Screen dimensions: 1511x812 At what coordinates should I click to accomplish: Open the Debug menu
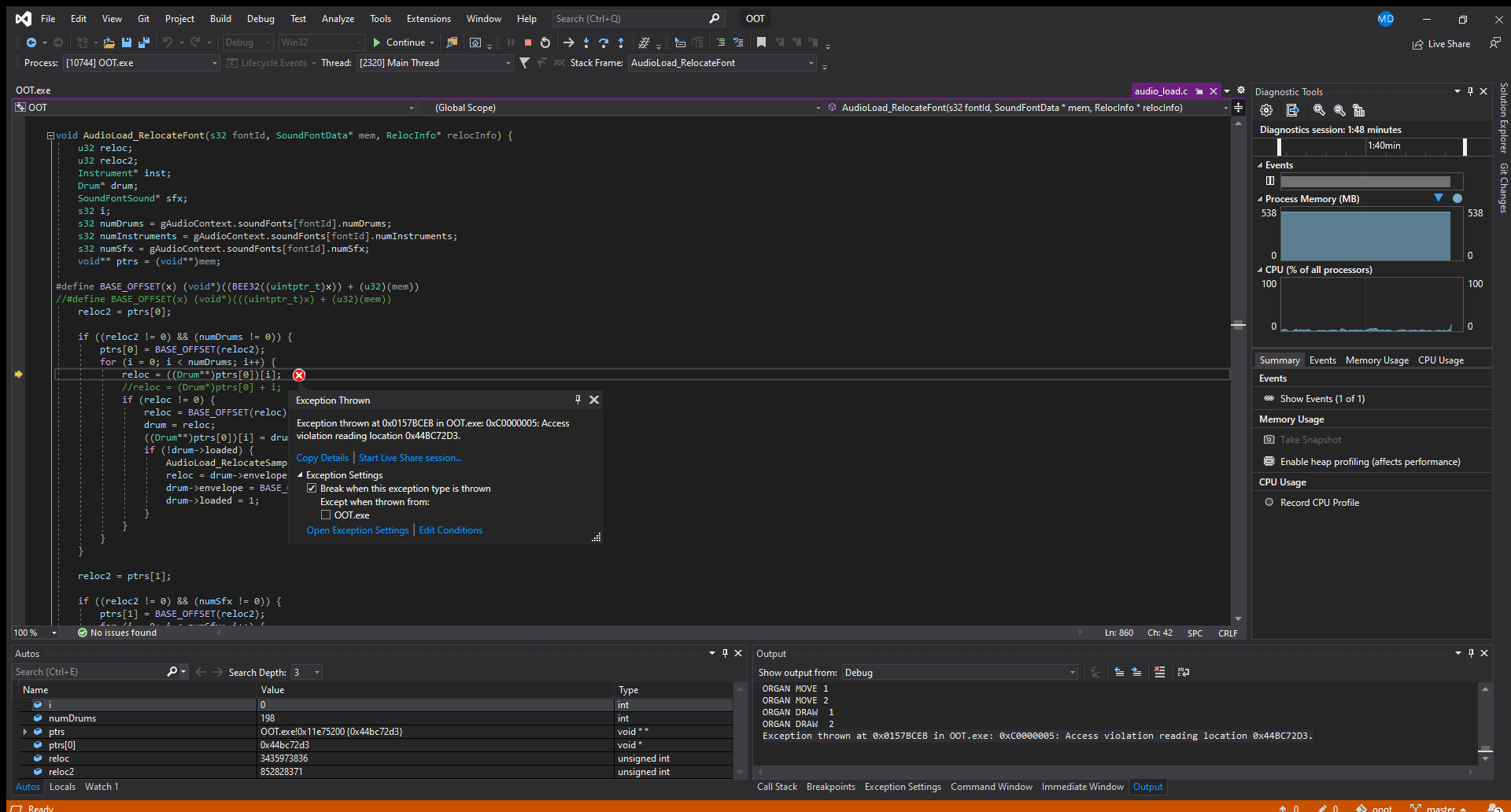coord(260,18)
